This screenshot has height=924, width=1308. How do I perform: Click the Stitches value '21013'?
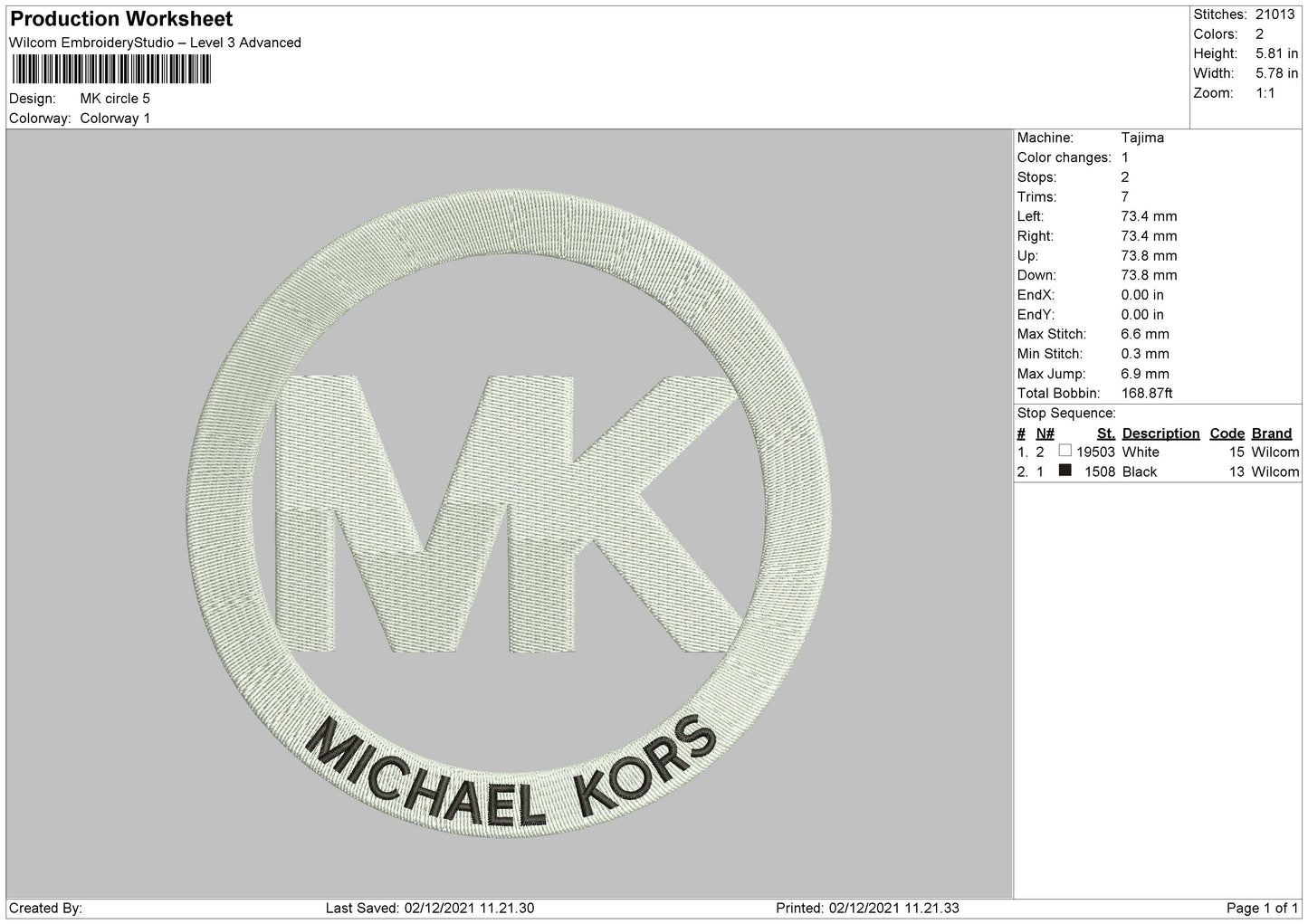point(1275,14)
